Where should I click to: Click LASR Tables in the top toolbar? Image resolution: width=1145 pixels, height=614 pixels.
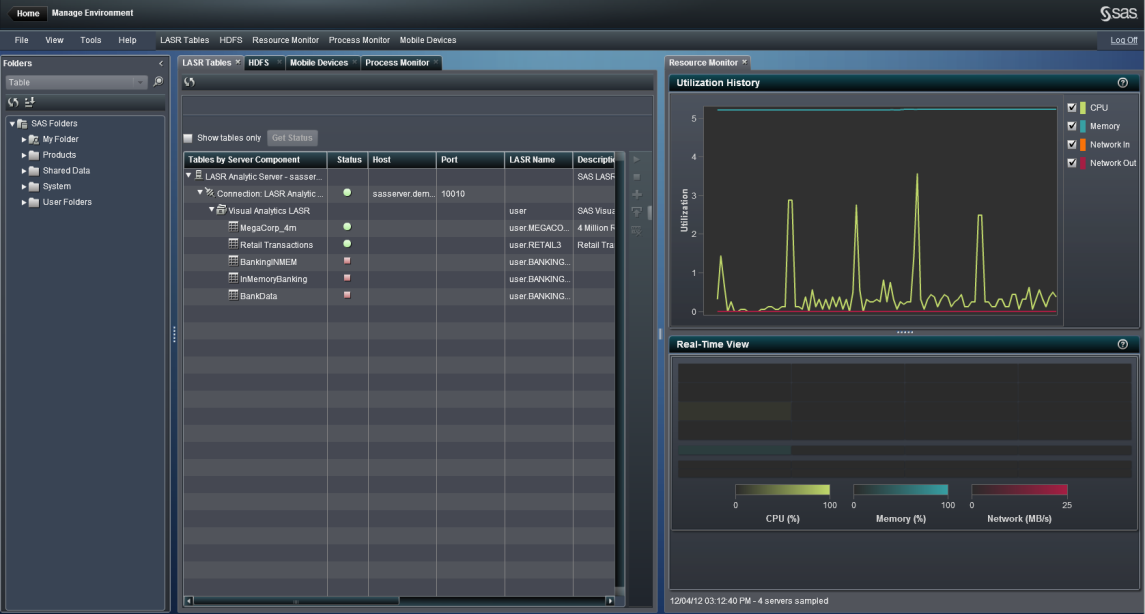(x=185, y=40)
